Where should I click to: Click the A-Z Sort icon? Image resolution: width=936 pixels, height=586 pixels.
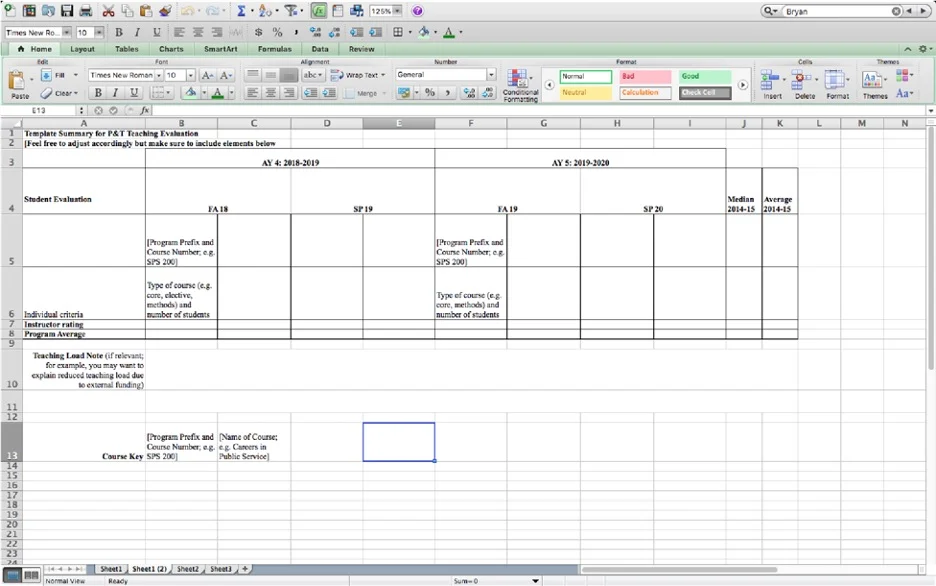(266, 11)
